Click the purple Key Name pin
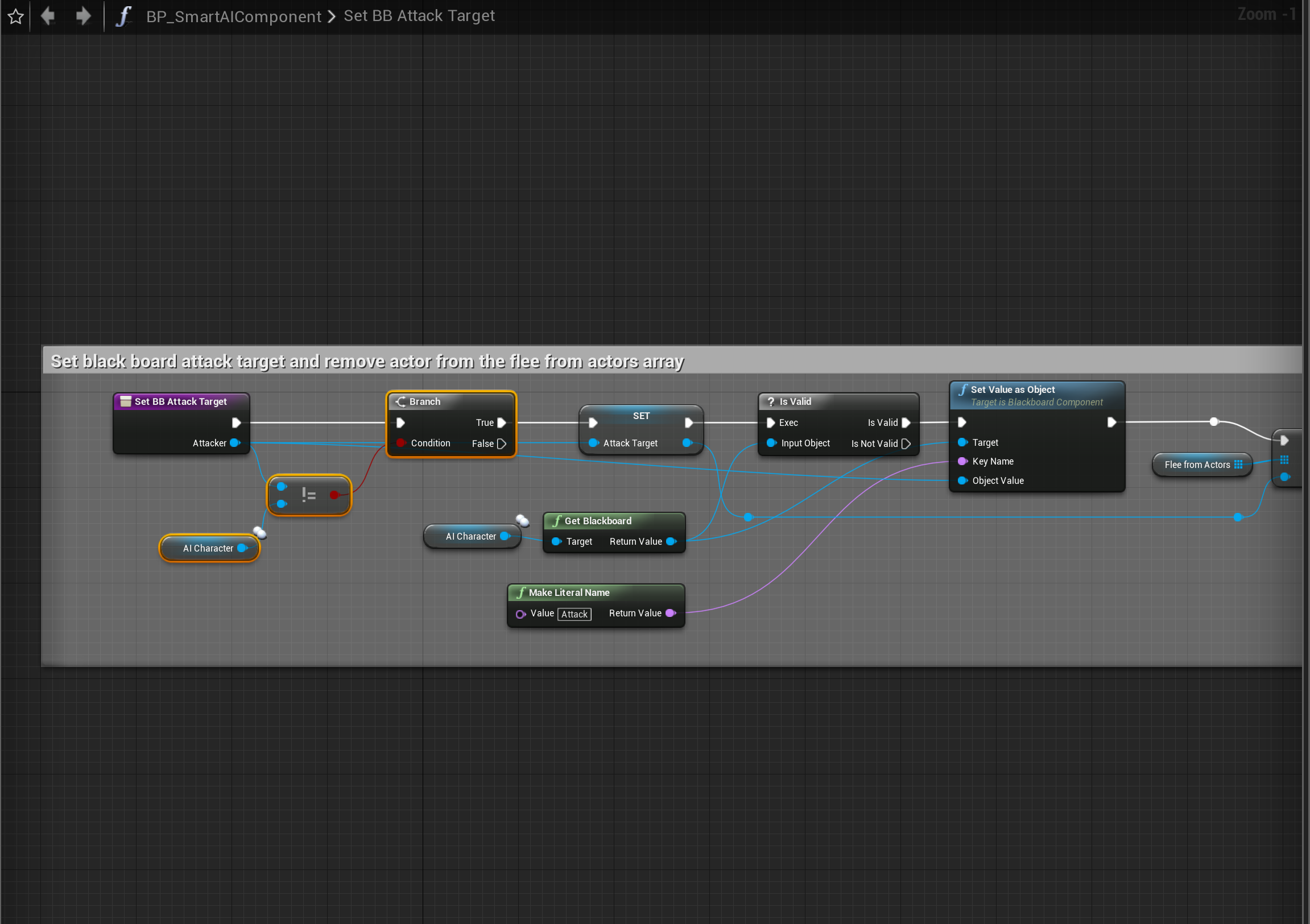1310x924 pixels. pyautogui.click(x=962, y=461)
